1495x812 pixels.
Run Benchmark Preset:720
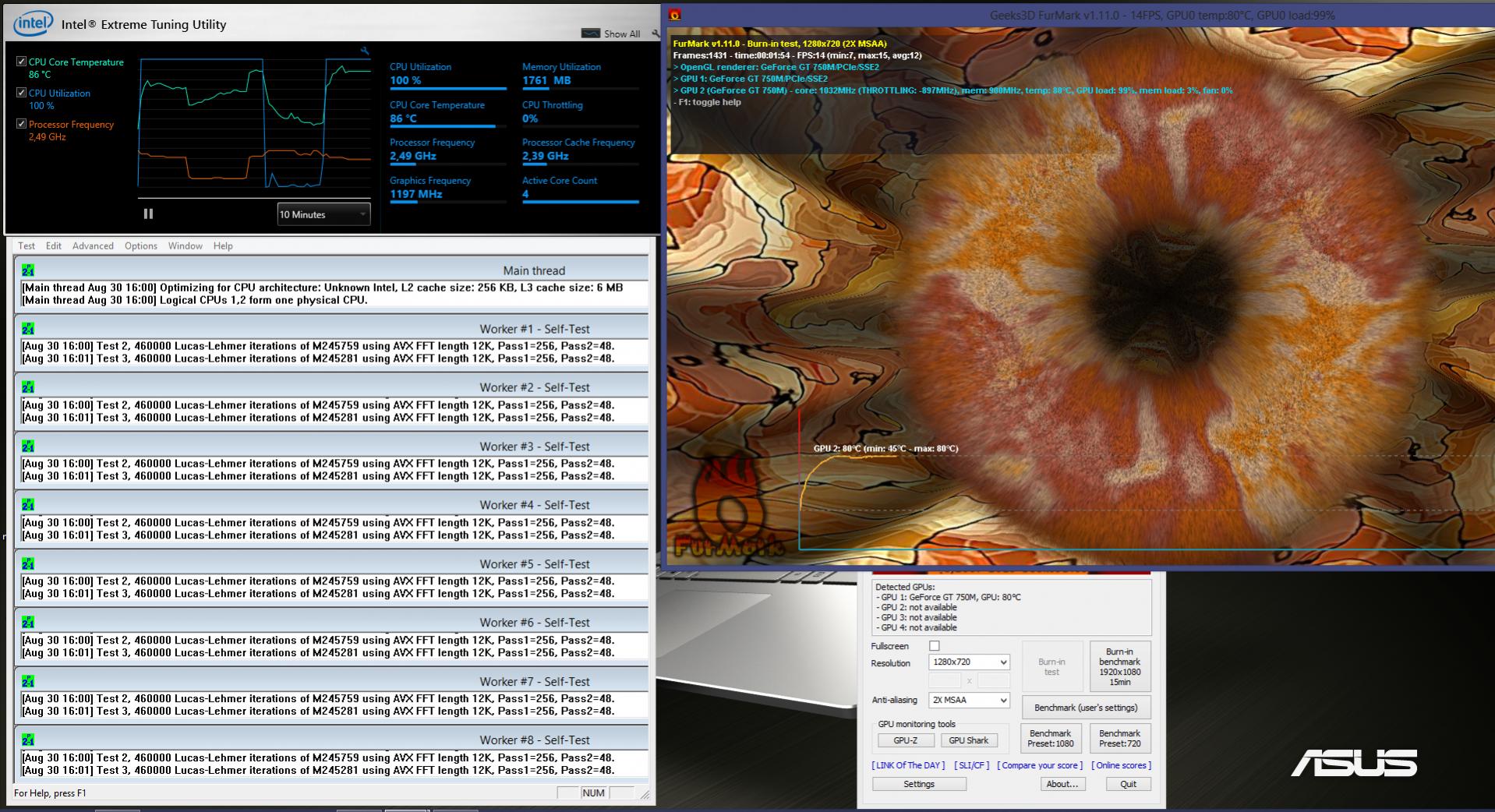[1119, 738]
